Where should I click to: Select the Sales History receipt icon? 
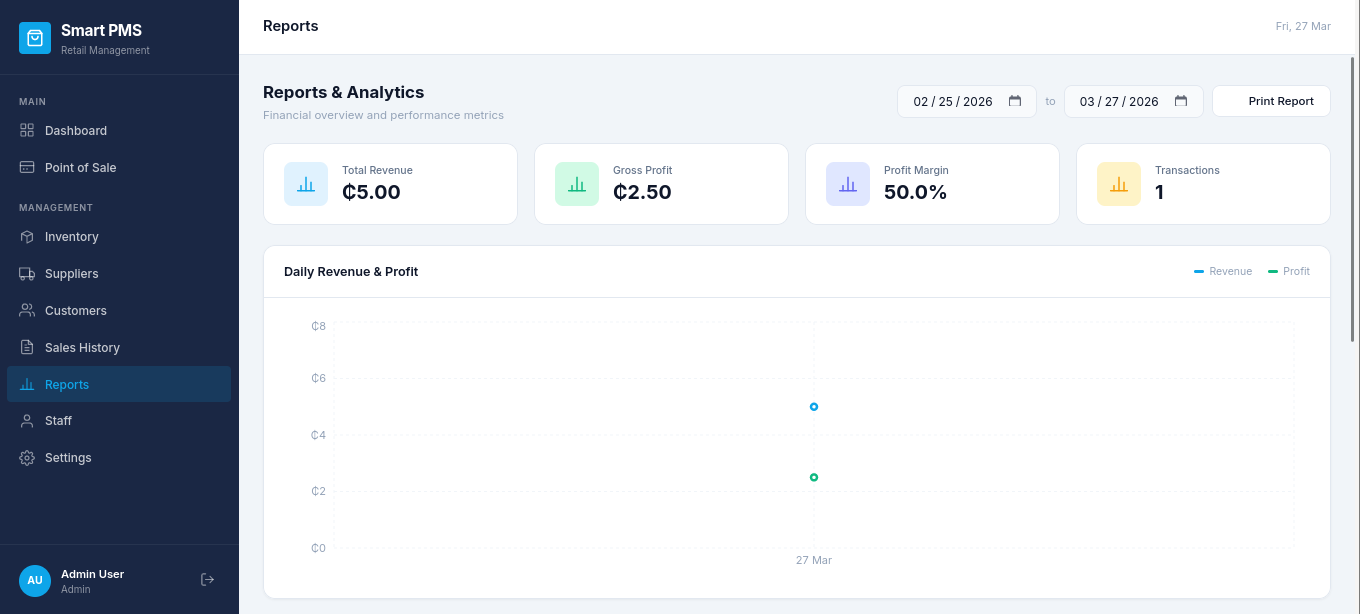coord(27,347)
